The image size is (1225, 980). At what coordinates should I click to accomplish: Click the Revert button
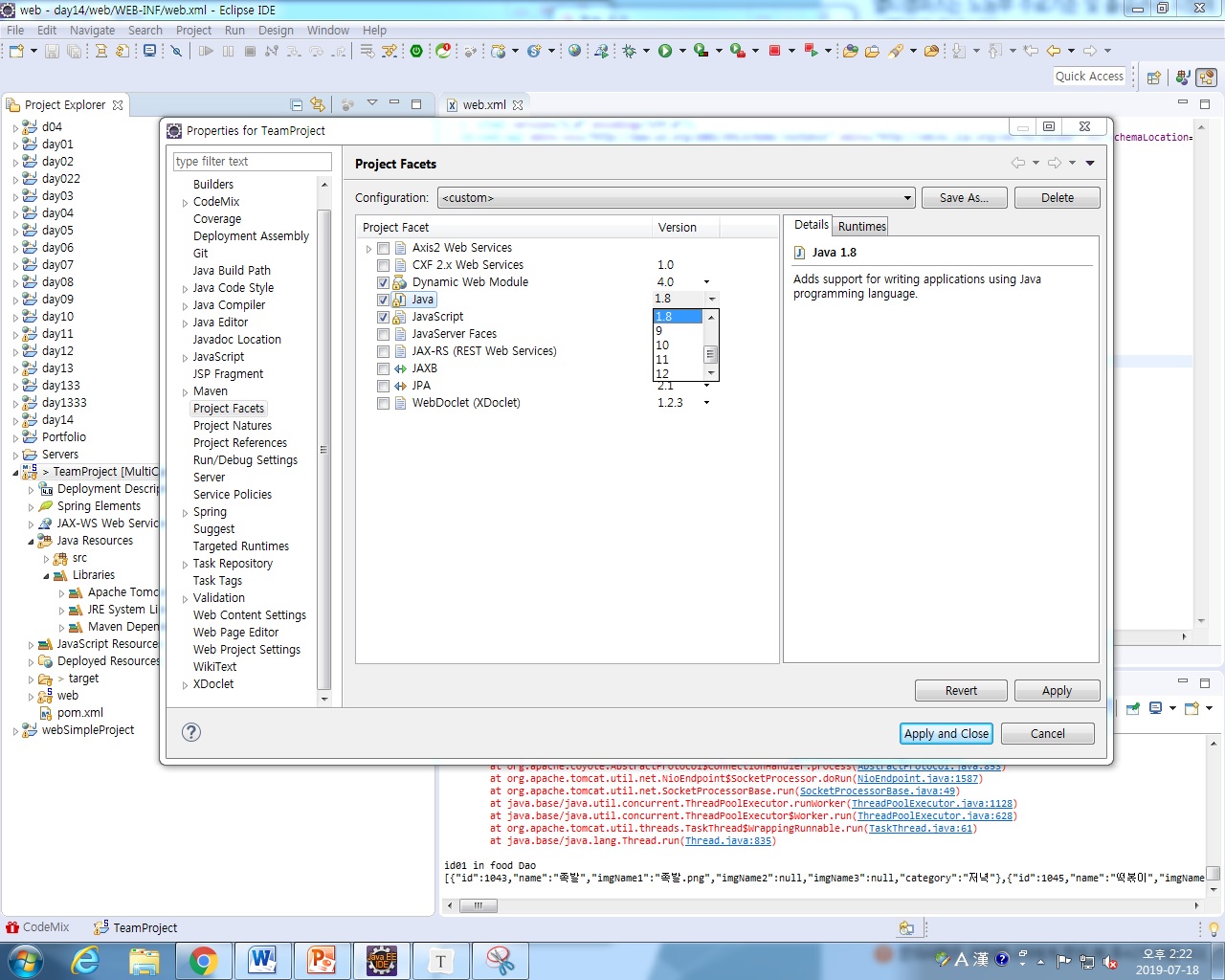tap(961, 690)
